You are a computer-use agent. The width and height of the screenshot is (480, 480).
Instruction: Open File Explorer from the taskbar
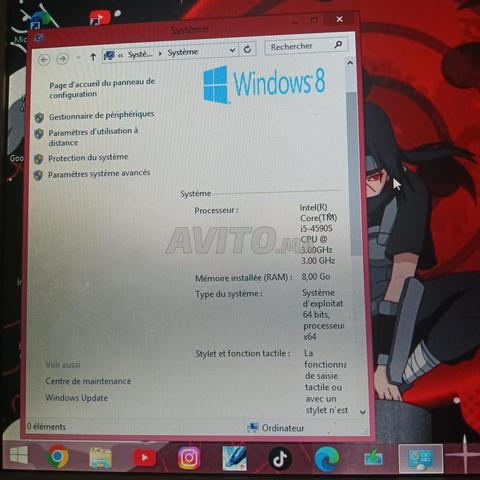[100, 458]
